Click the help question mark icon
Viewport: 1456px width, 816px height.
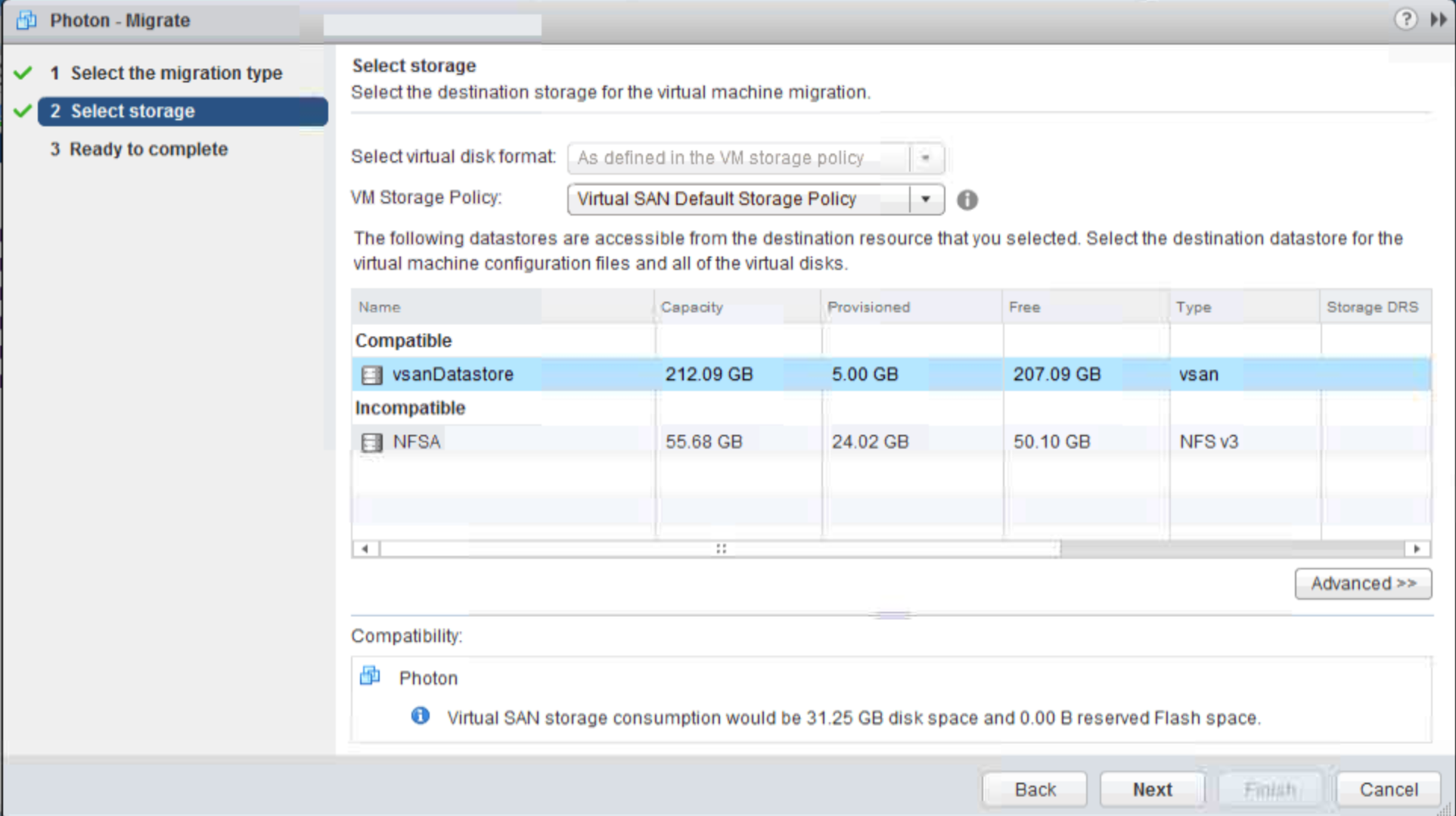(x=1405, y=19)
